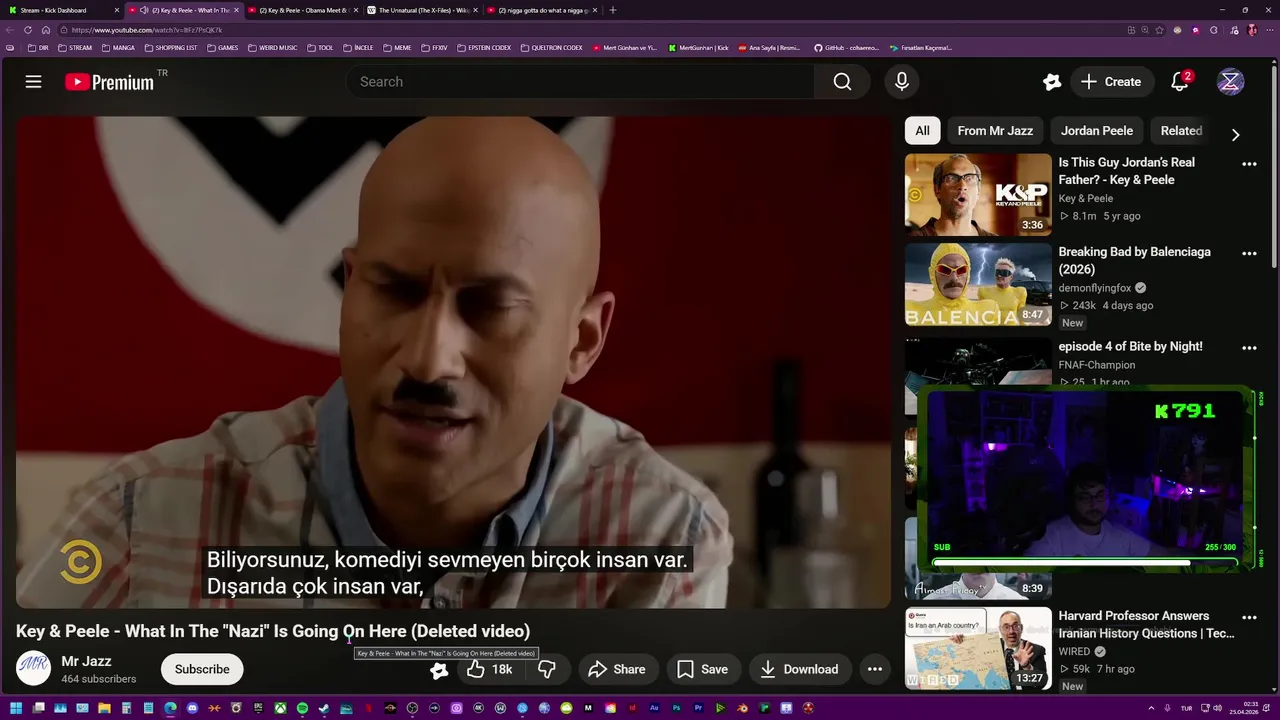Screen dimensions: 1280x720
Task: Click browser back arrow
Action: click(x=12, y=30)
